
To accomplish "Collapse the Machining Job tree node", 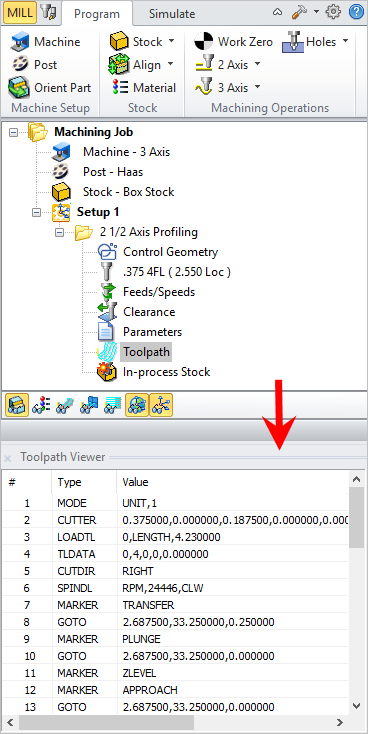I will pyautogui.click(x=14, y=132).
